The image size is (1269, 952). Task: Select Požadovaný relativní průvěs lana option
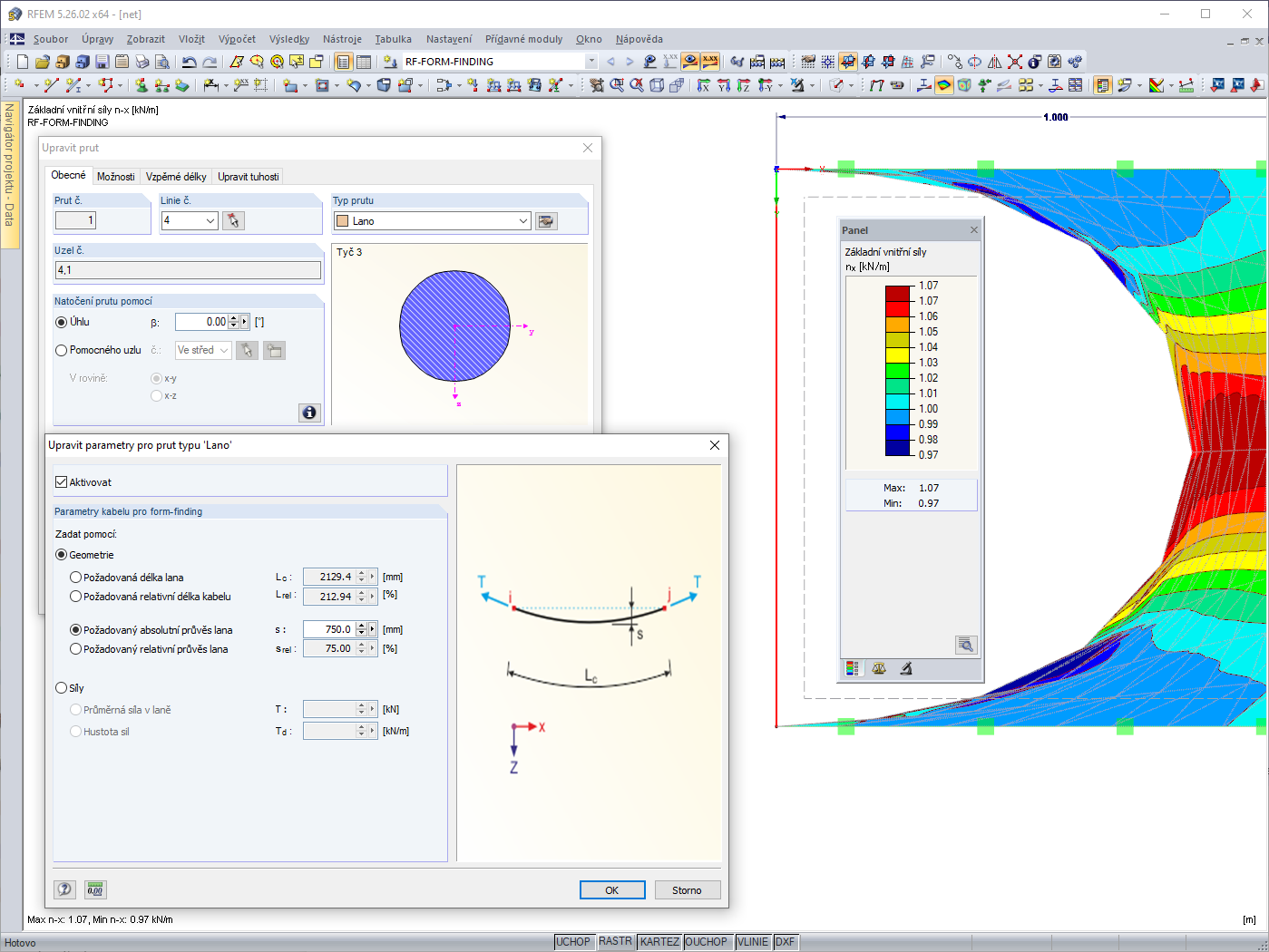click(76, 649)
